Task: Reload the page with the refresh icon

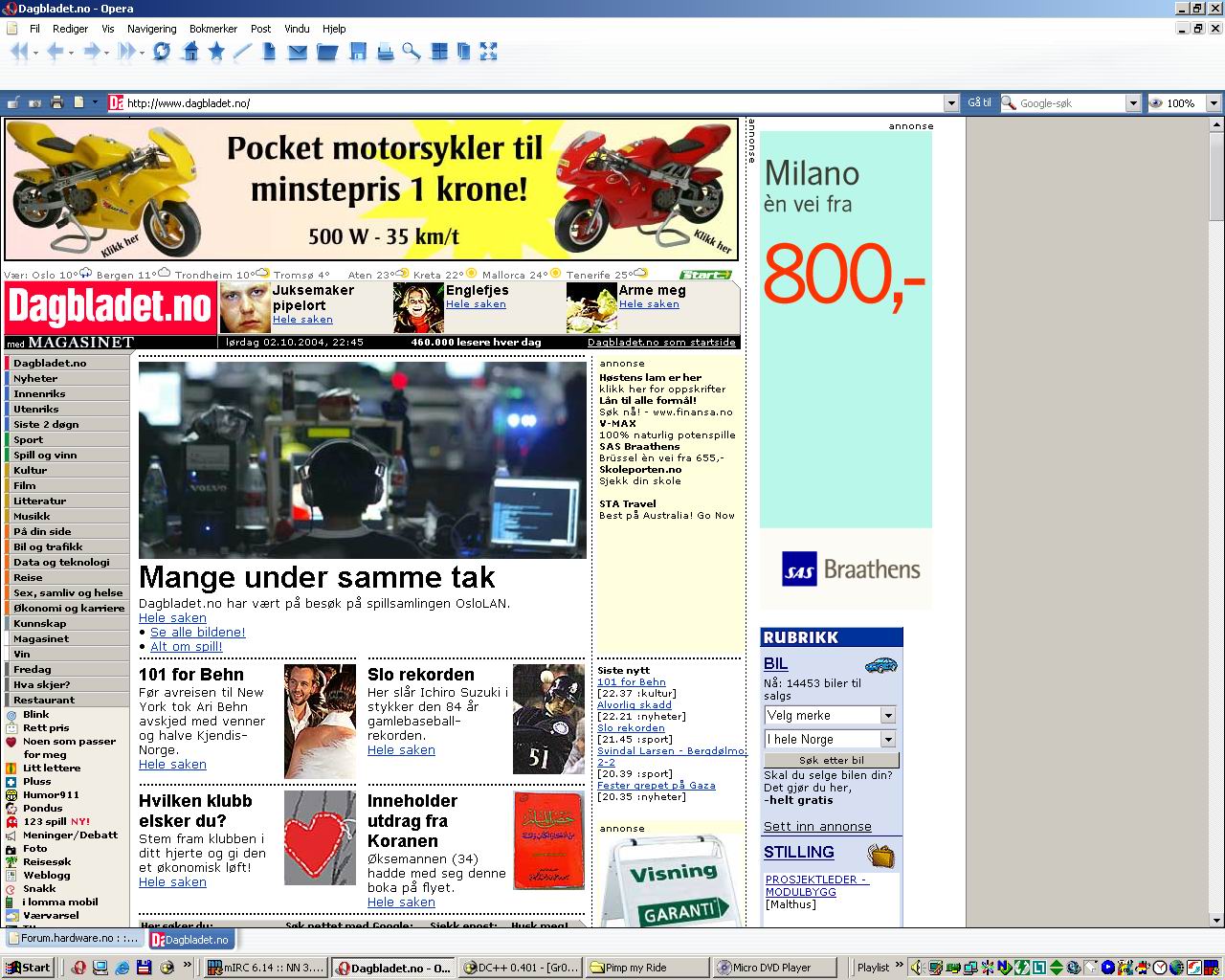Action: [x=162, y=52]
